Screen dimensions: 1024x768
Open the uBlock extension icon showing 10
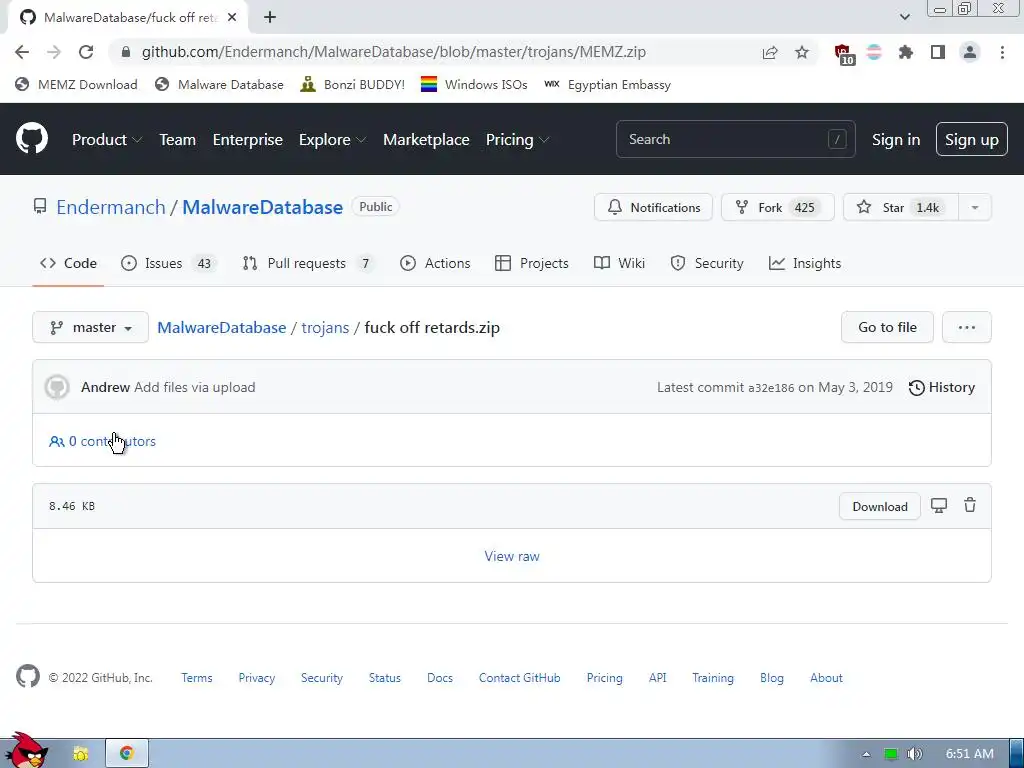coord(844,54)
